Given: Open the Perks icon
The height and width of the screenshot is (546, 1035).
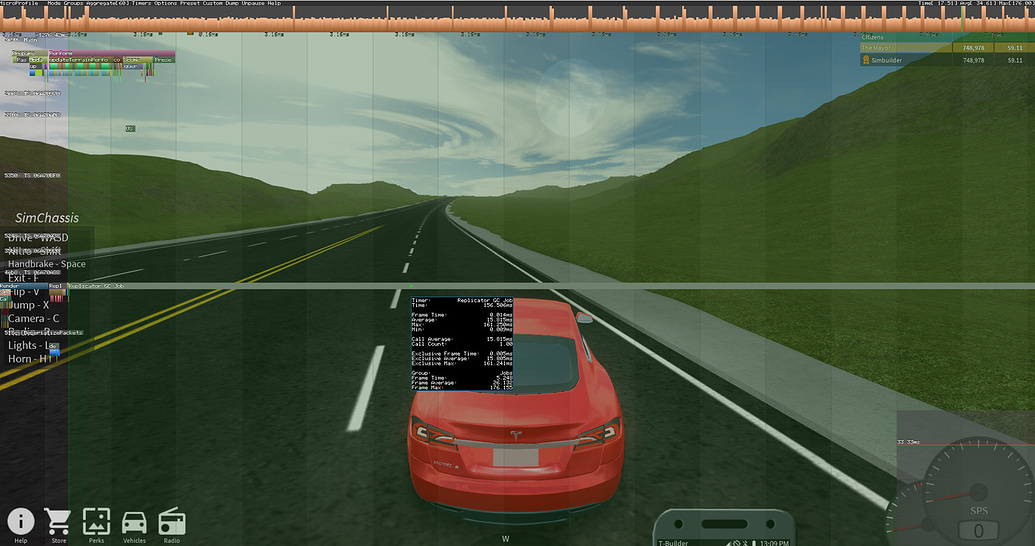Looking at the screenshot, I should point(96,521).
